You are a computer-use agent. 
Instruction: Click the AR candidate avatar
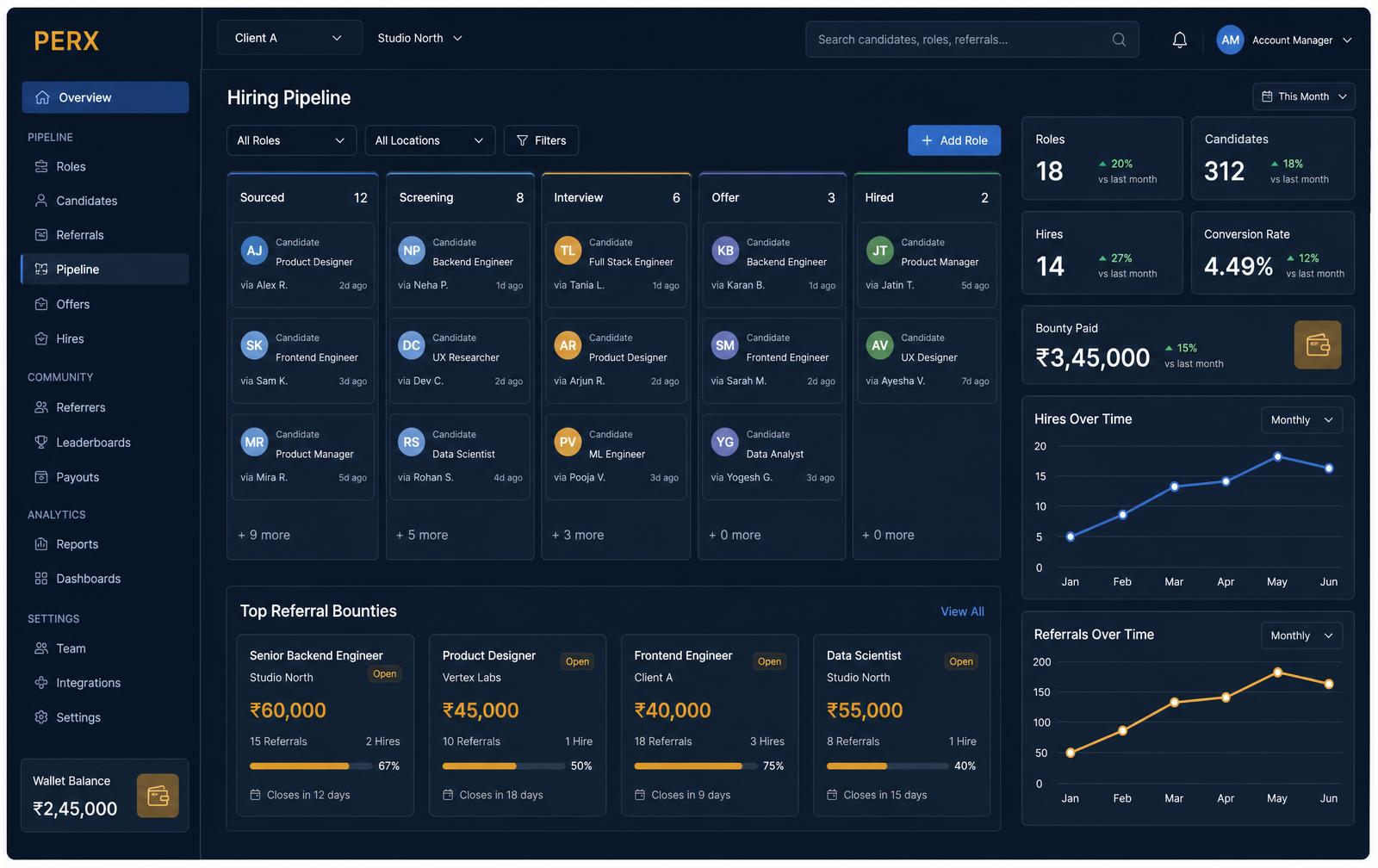(568, 345)
